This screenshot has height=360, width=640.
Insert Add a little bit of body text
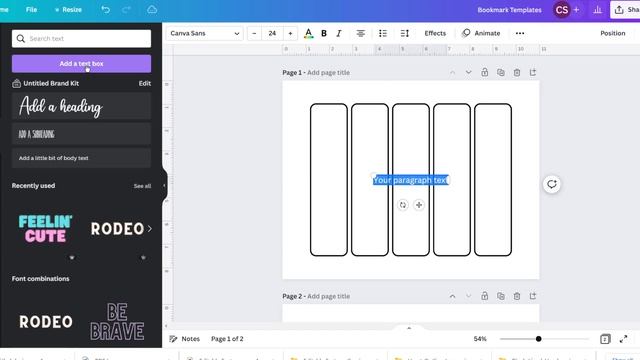(x=81, y=158)
